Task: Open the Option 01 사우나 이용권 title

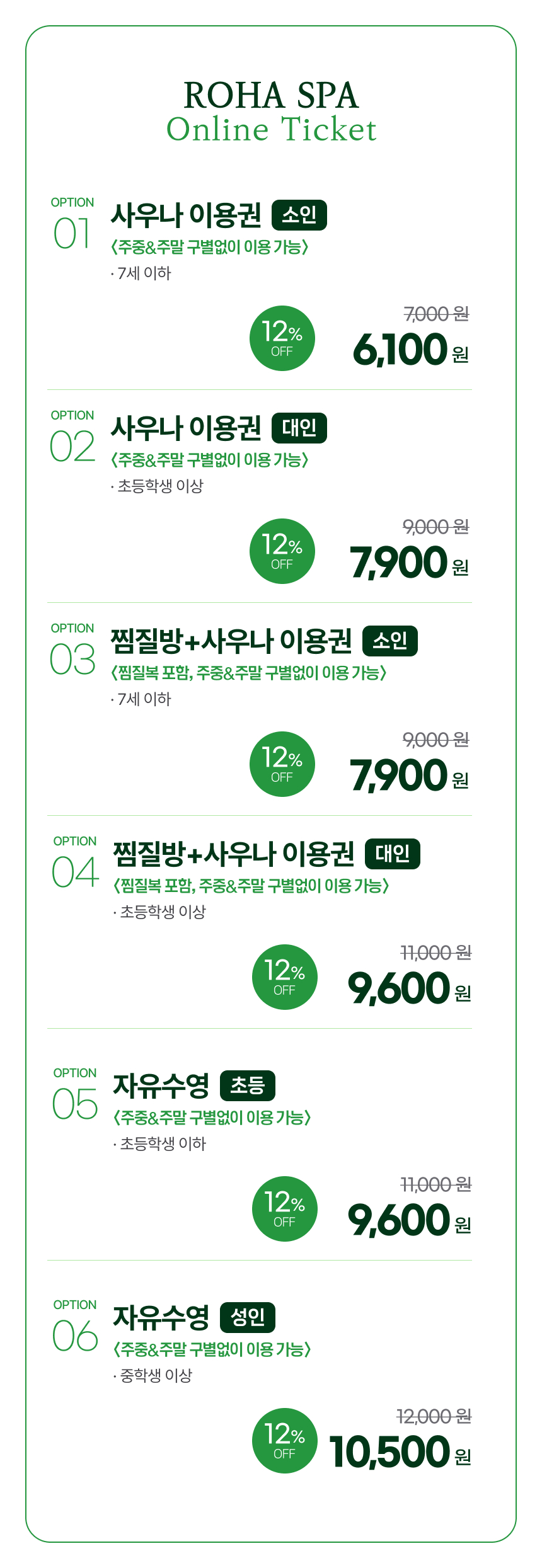Action: (x=186, y=215)
